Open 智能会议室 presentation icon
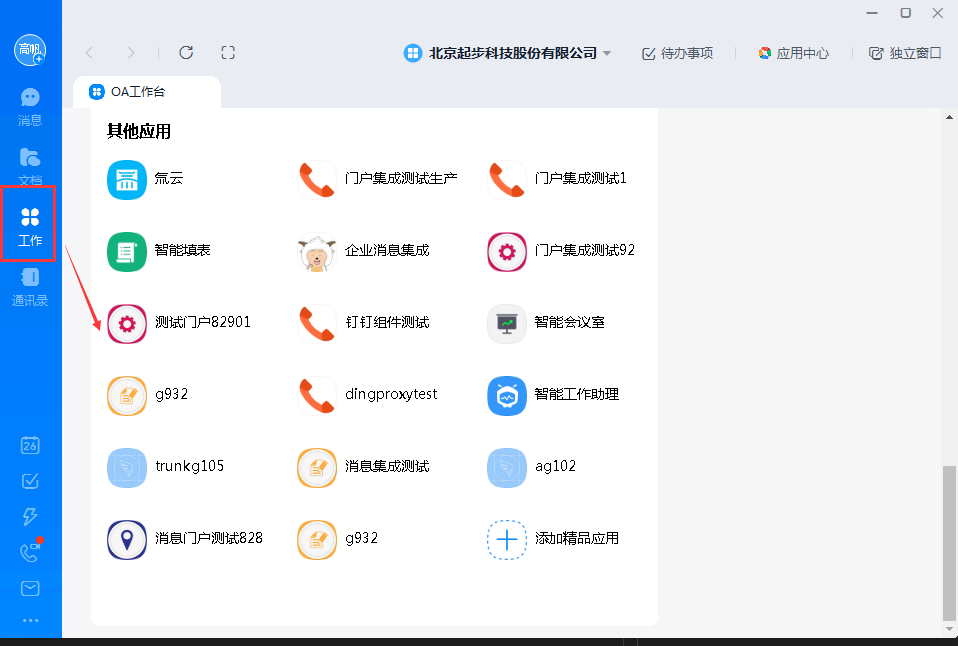The width and height of the screenshot is (958, 646). tap(506, 324)
